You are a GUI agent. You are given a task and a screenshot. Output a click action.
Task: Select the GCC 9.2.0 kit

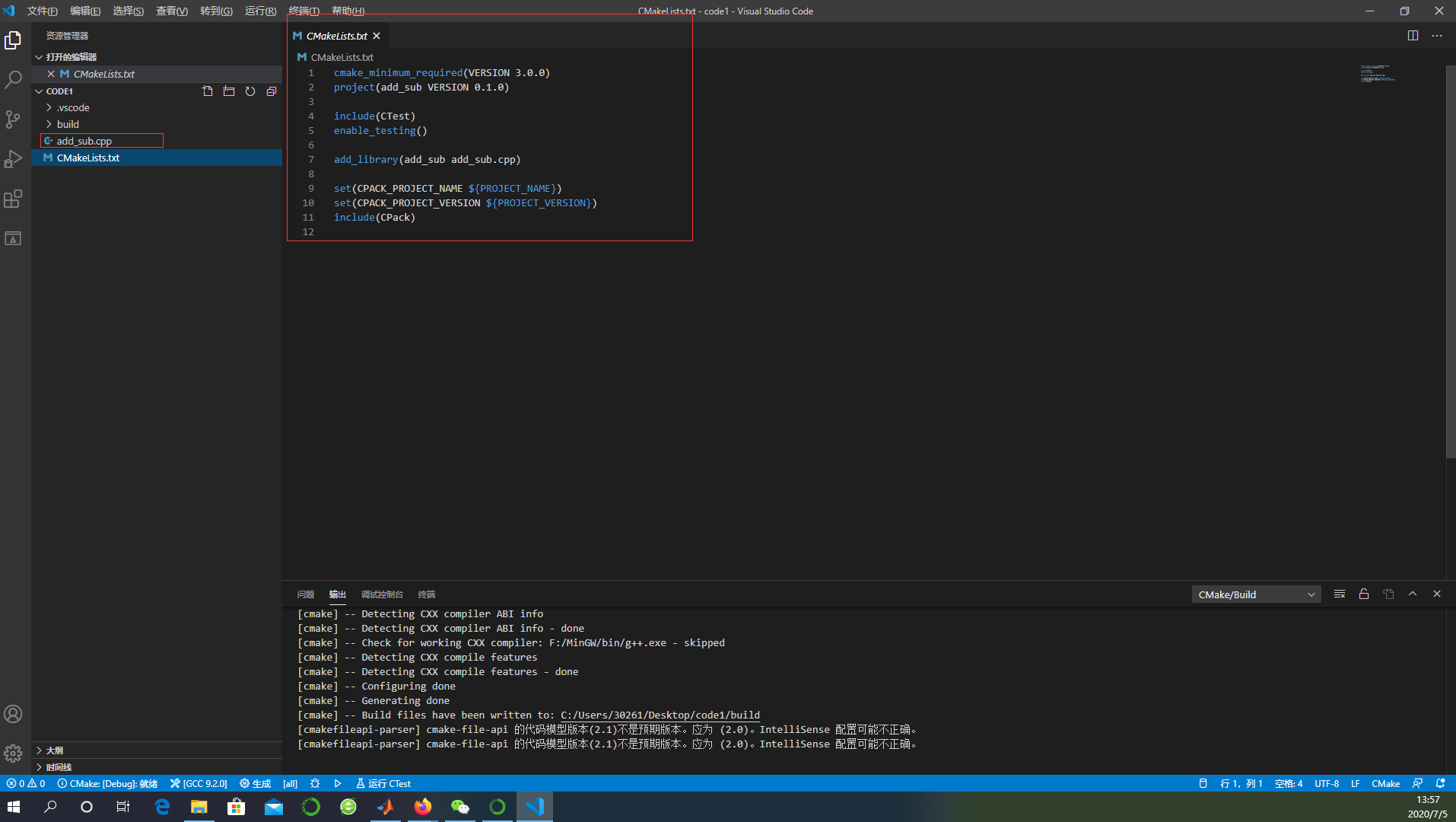point(199,783)
